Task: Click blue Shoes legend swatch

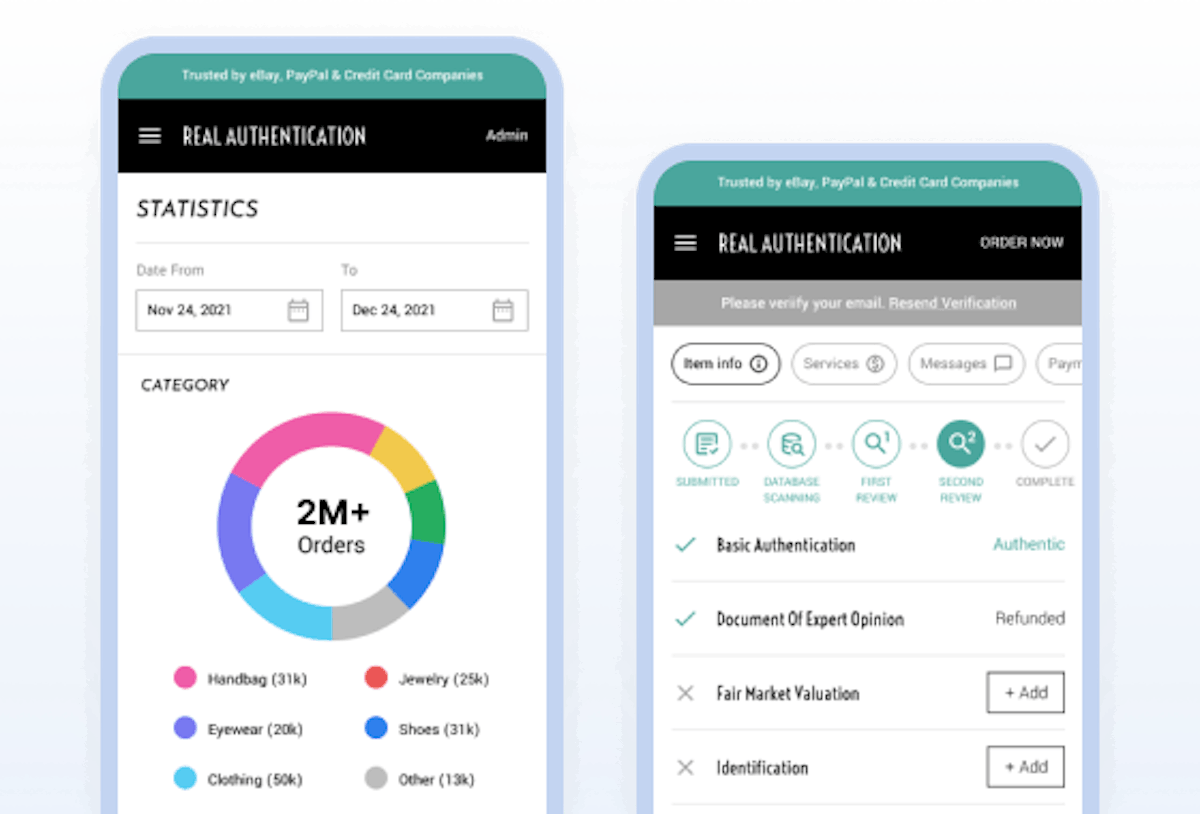Action: (x=376, y=729)
